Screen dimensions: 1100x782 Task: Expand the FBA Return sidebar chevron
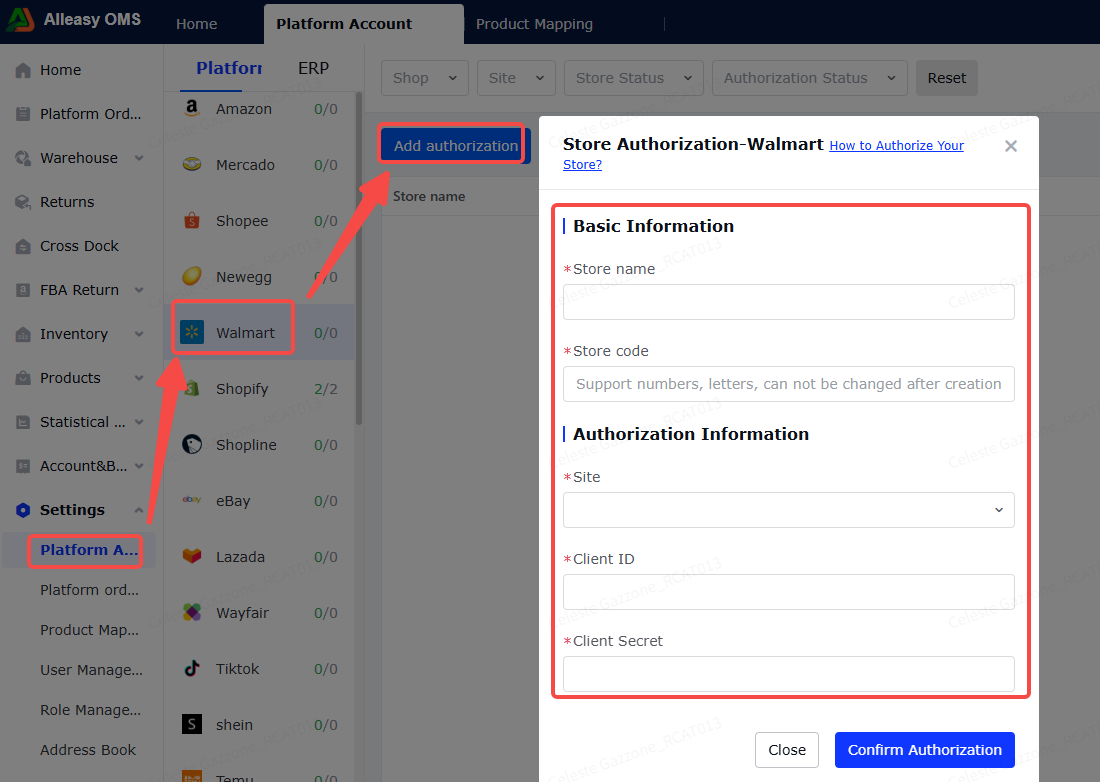[139, 290]
